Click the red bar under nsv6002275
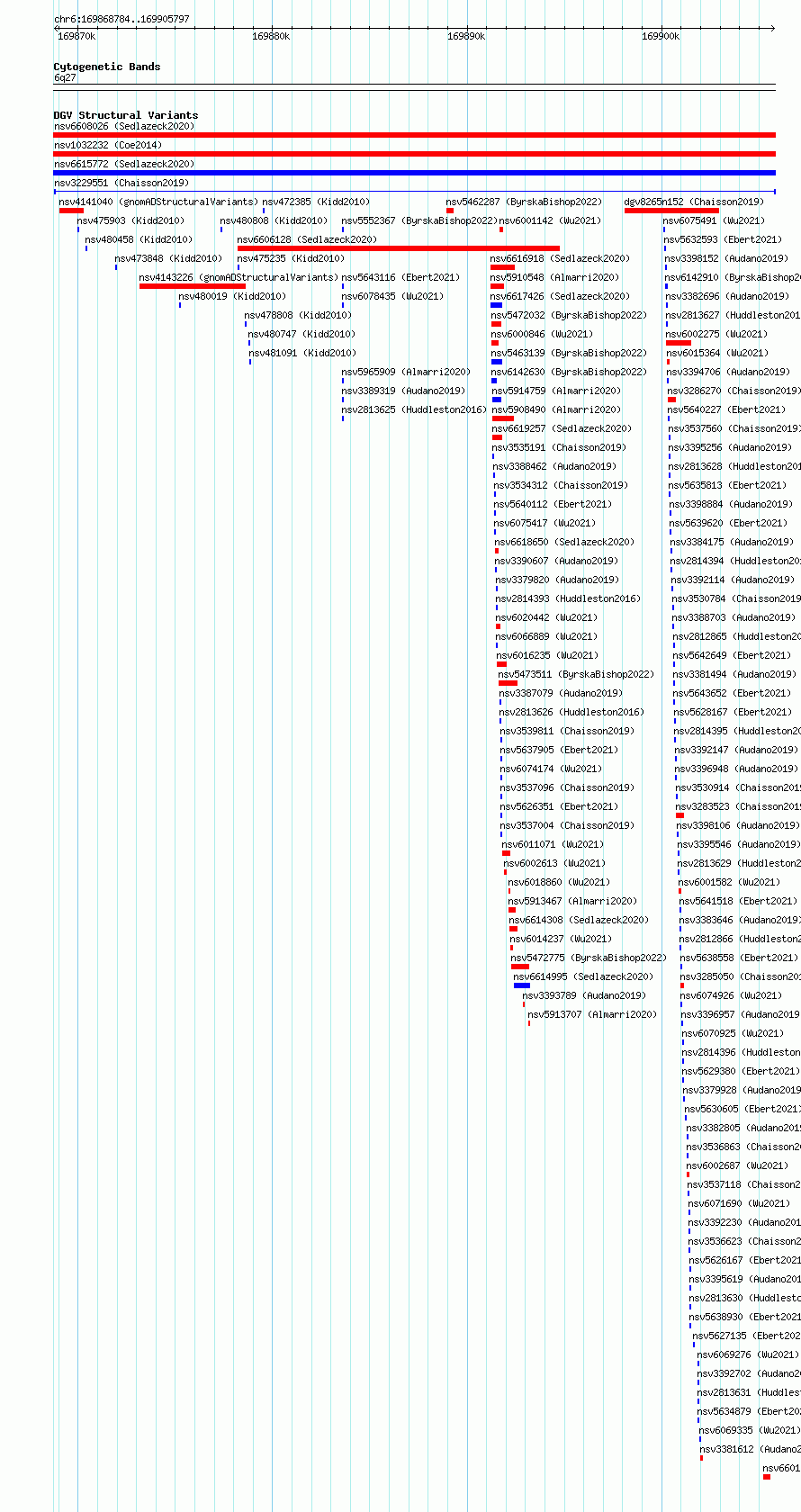Screen dimensions: 801x1512 click(679, 343)
